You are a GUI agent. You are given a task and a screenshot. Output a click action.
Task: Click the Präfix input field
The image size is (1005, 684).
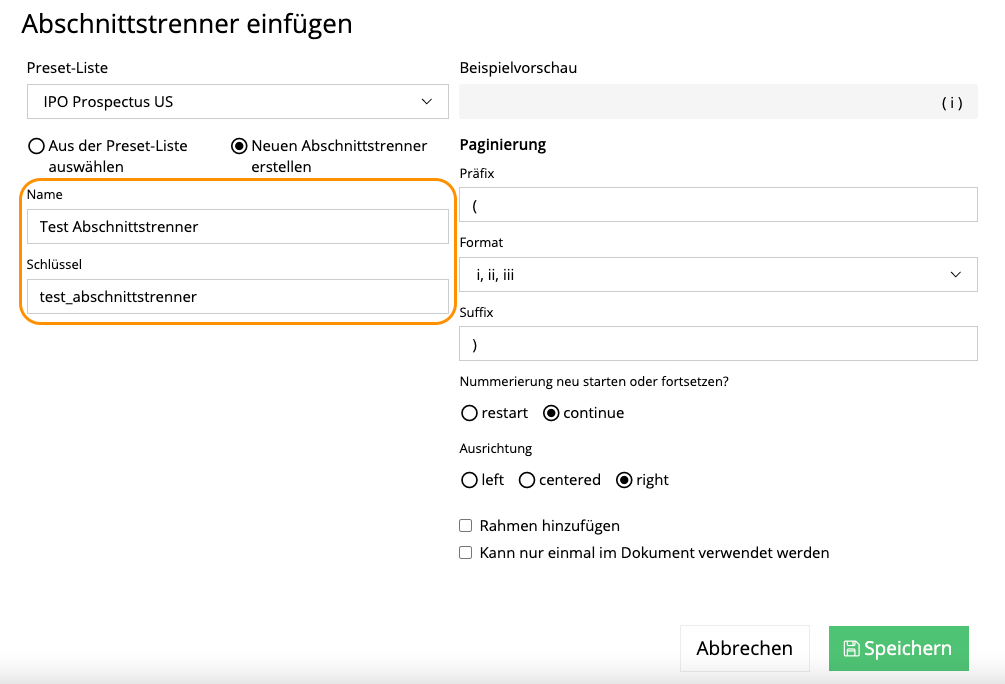718,204
